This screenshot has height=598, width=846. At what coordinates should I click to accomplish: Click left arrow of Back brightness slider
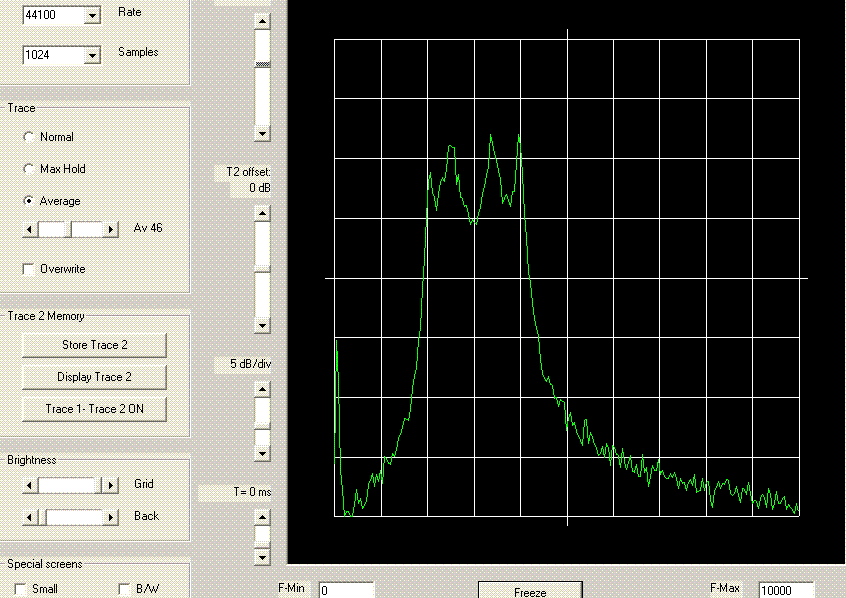tap(30, 518)
